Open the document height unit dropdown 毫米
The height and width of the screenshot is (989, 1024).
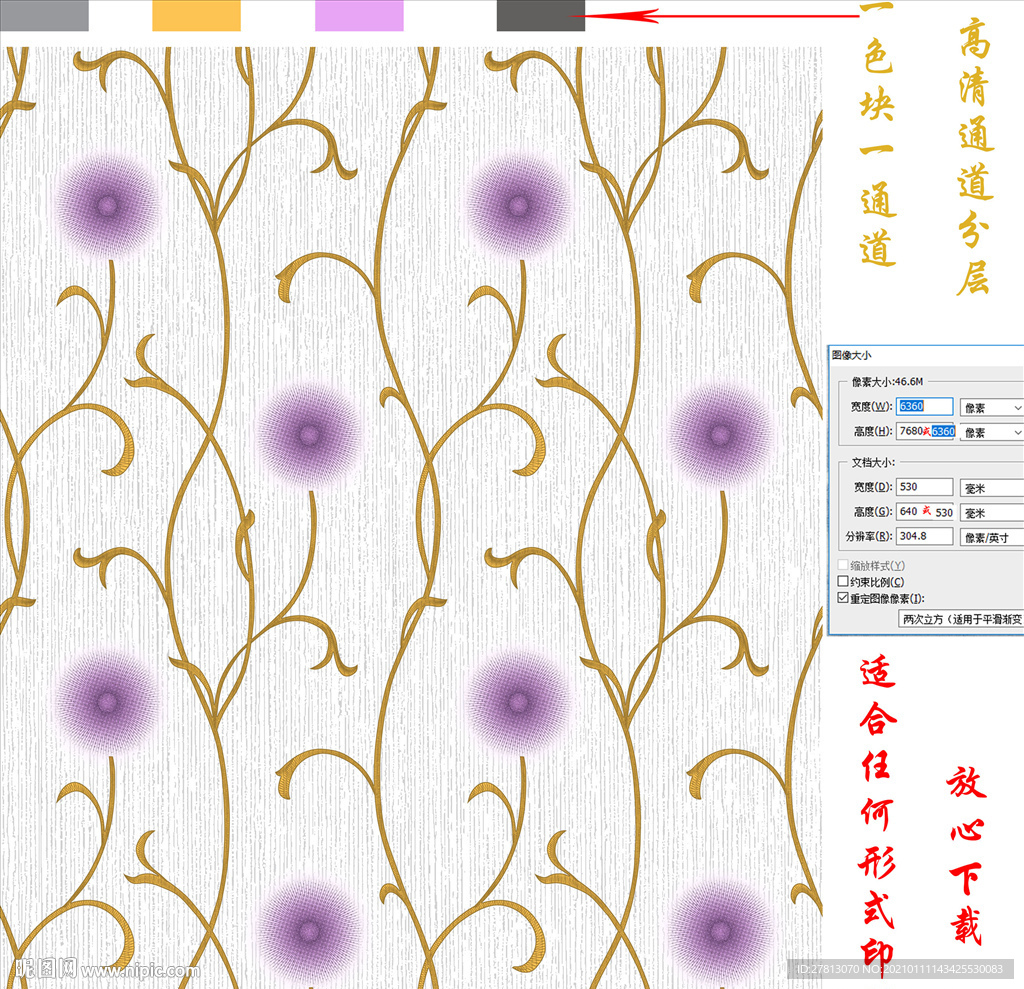coord(991,513)
